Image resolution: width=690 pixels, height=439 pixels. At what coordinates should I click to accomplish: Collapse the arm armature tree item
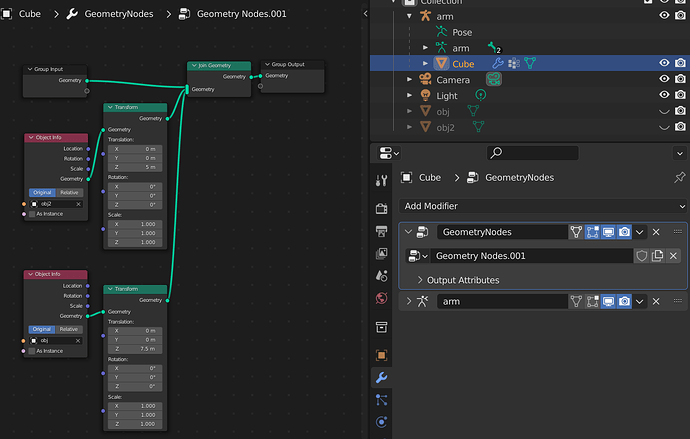click(x=409, y=16)
